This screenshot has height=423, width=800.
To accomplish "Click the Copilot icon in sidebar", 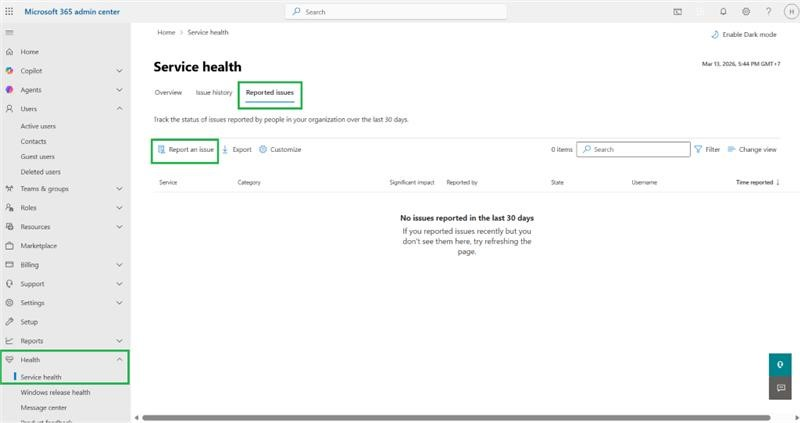I will pos(9,70).
